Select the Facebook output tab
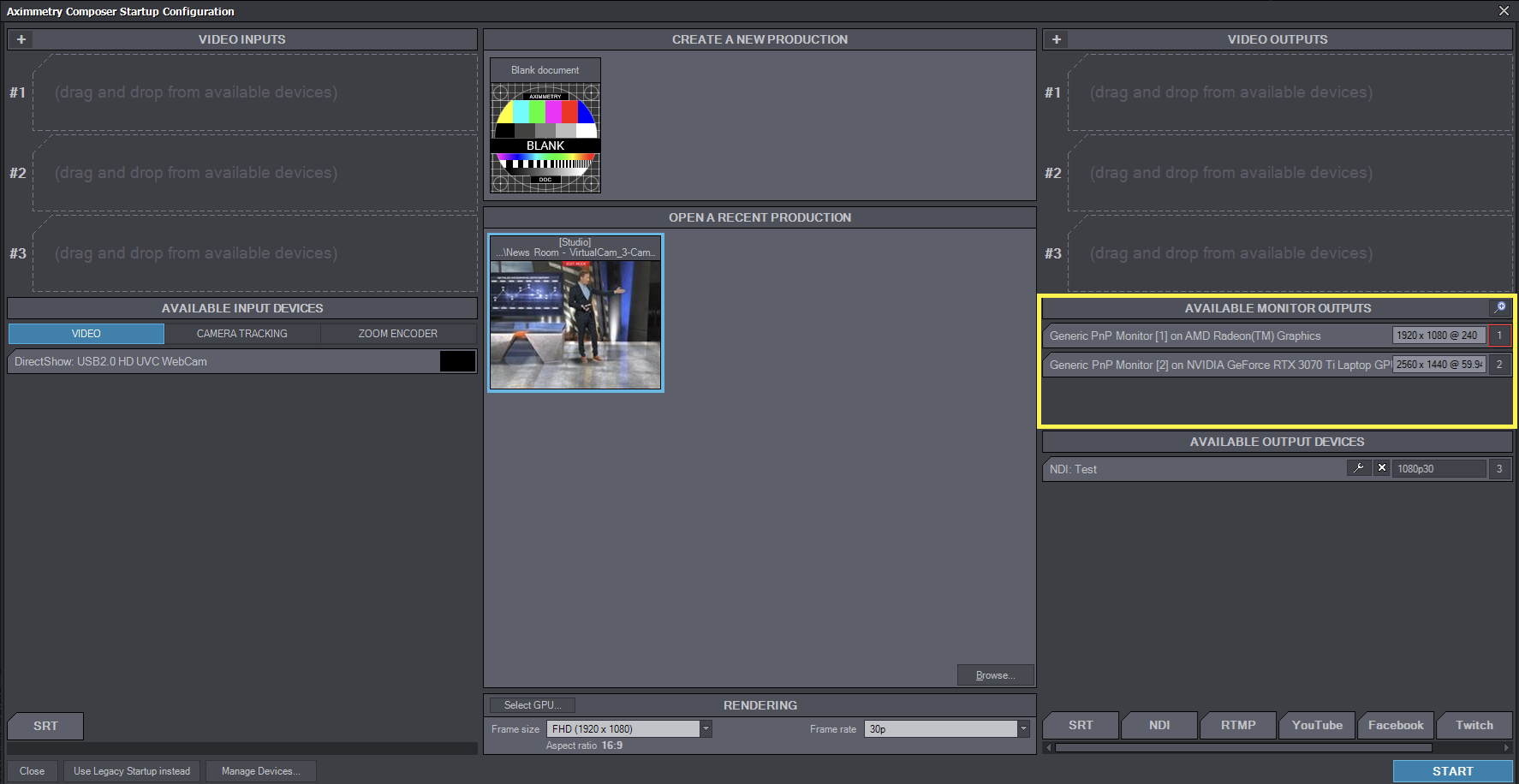The width and height of the screenshot is (1519, 784). point(1396,725)
